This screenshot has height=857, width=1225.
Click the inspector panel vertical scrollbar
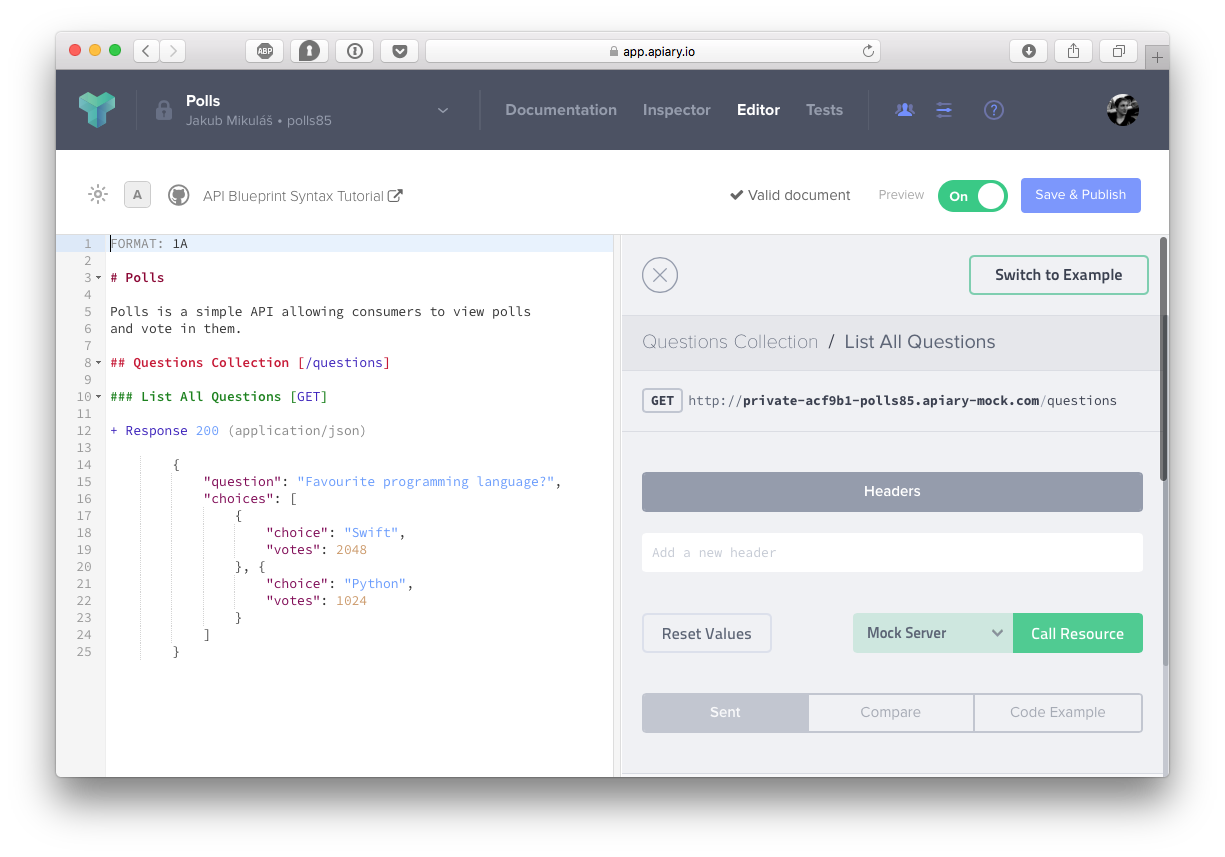pos(1163,360)
